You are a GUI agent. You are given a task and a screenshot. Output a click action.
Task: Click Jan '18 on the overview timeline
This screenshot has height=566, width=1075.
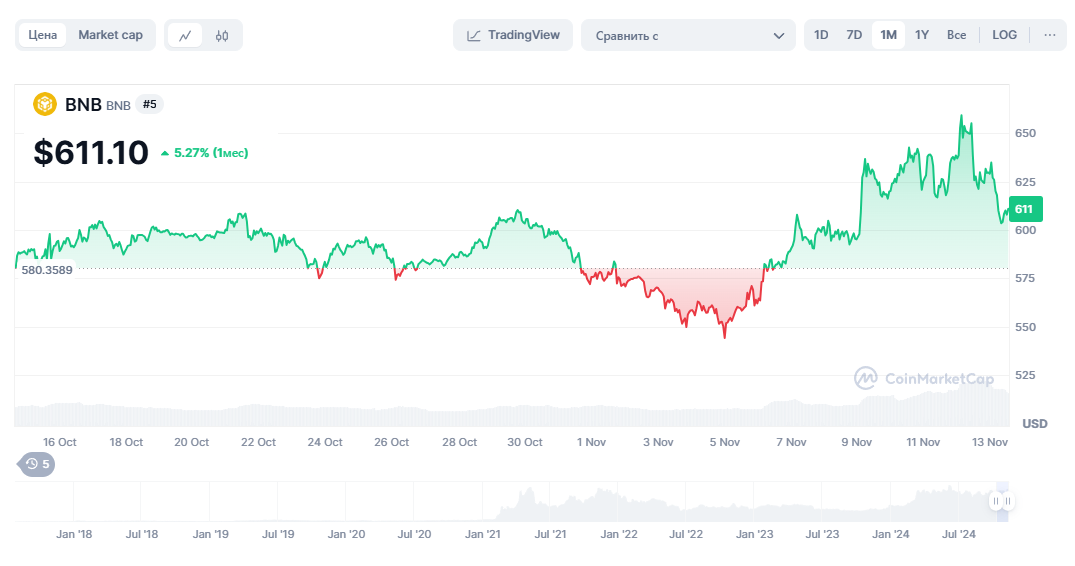(74, 534)
